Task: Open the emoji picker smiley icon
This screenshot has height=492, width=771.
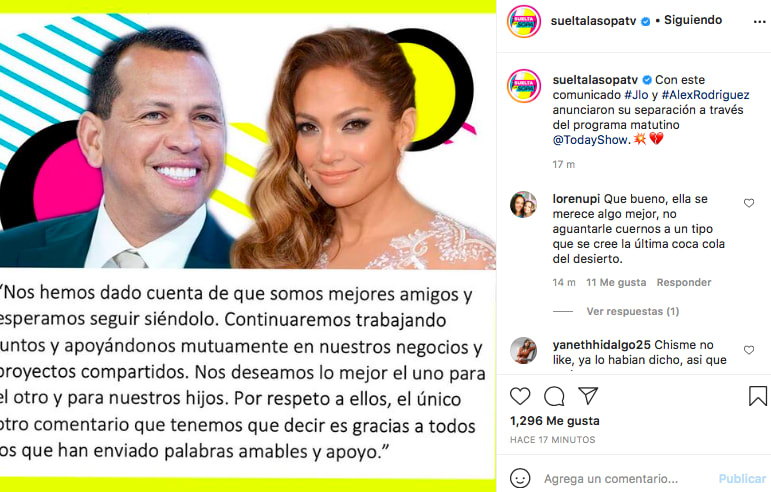Action: (x=520, y=478)
